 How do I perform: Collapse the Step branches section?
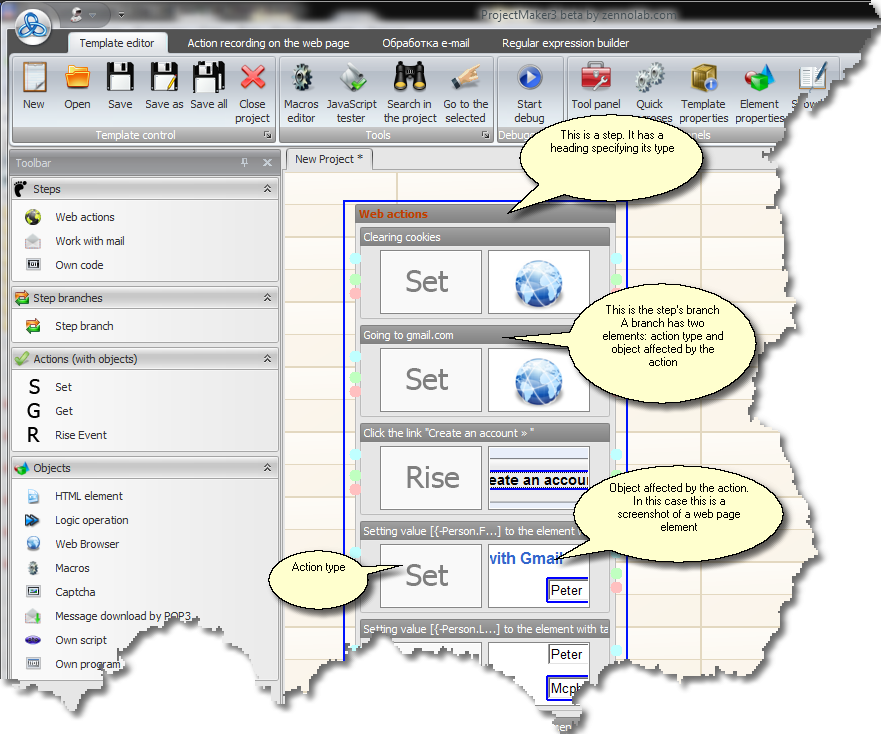[267, 298]
